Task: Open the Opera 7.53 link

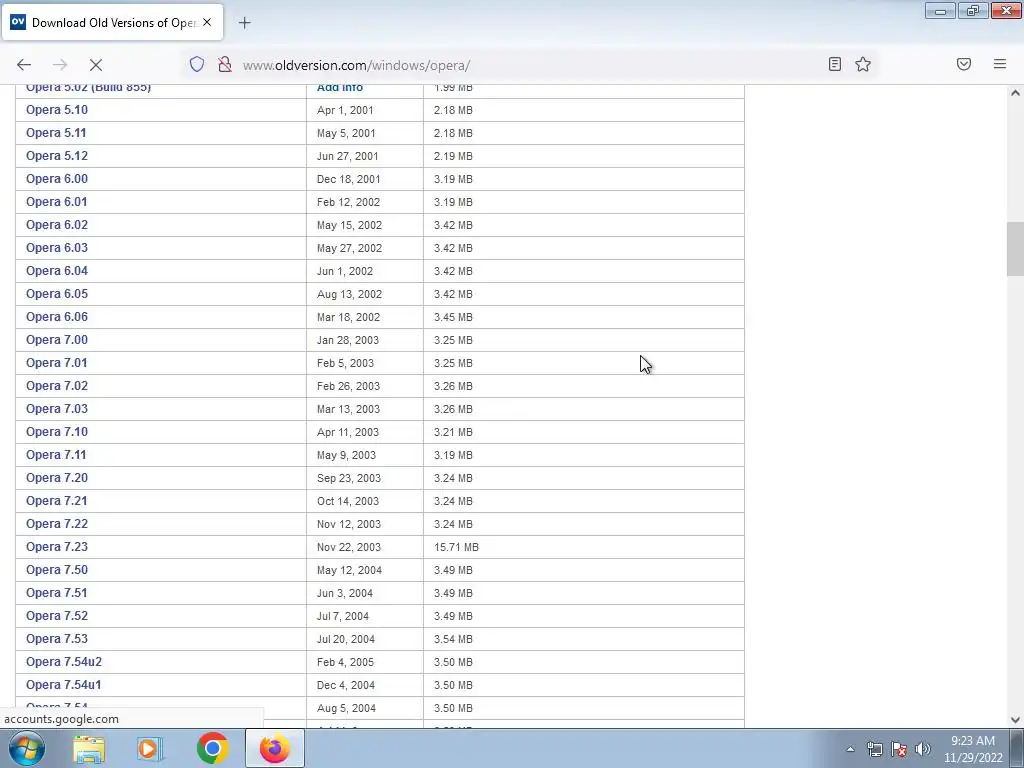Action: click(x=57, y=638)
